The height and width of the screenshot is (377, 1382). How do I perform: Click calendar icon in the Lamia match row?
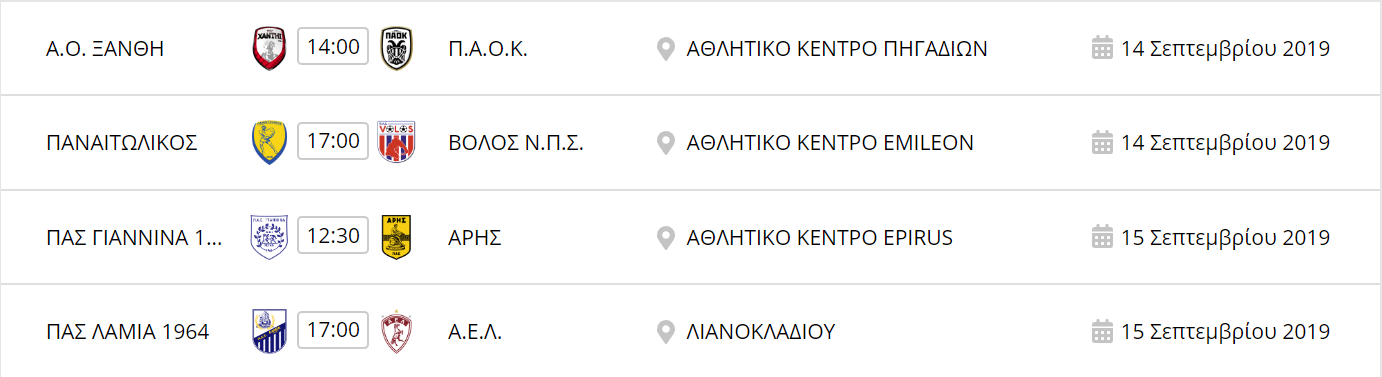(1102, 331)
